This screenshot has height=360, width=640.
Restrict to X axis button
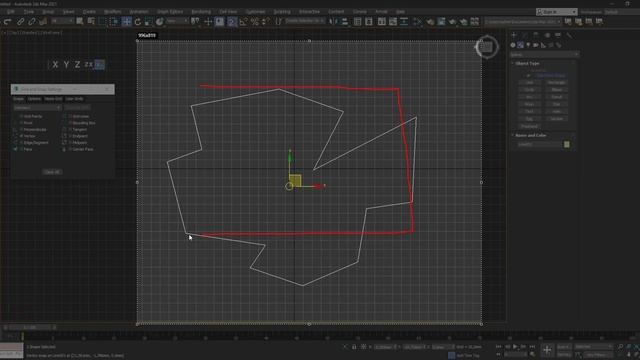click(x=55, y=64)
